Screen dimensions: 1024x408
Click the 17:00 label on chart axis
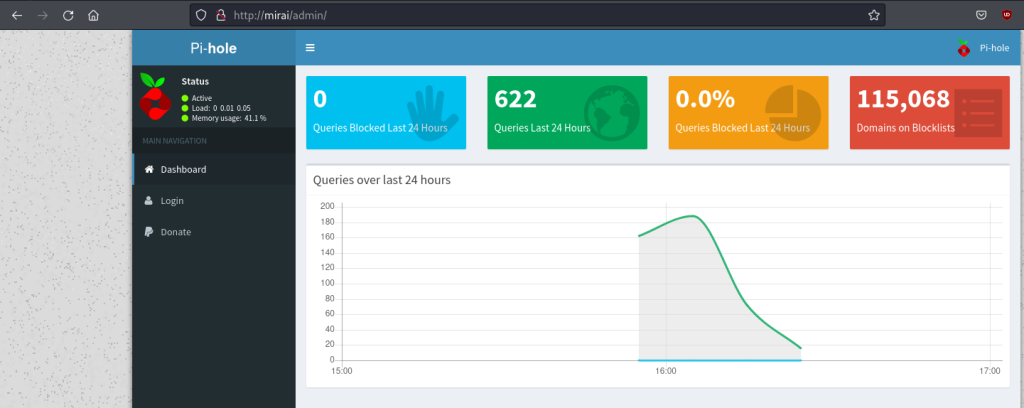coord(989,371)
